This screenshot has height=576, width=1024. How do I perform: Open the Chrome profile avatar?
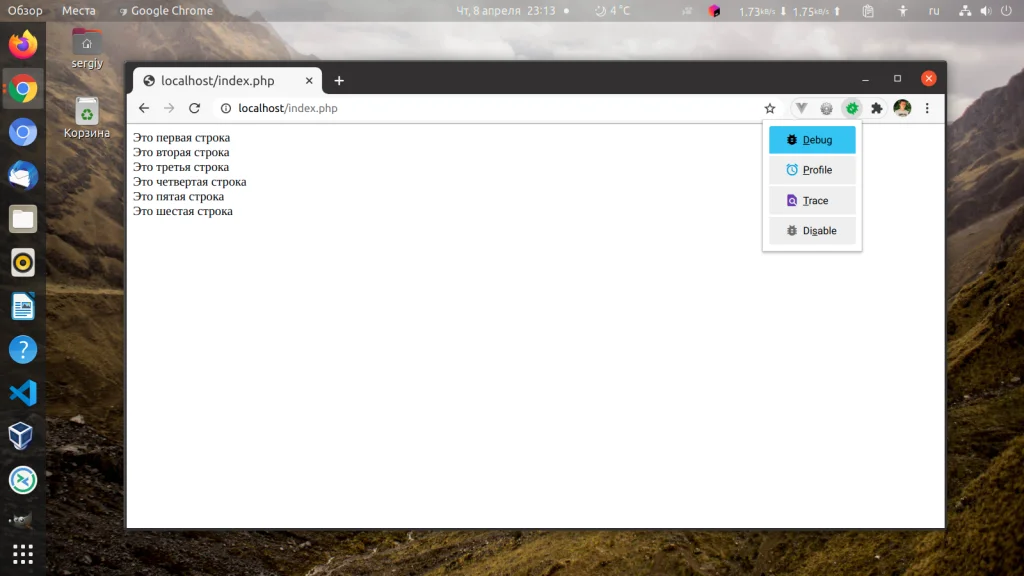902,108
